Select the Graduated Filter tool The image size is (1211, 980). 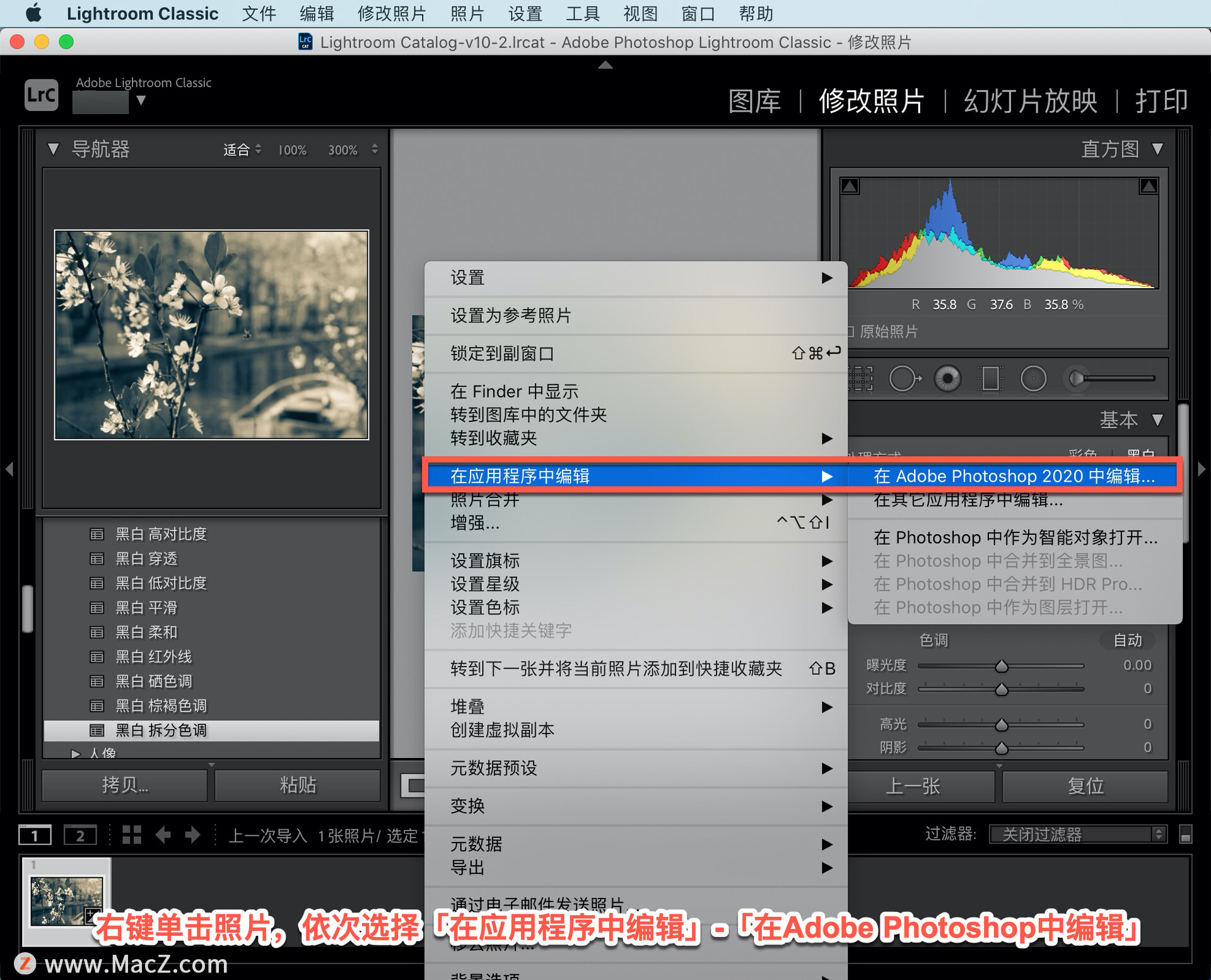[990, 378]
